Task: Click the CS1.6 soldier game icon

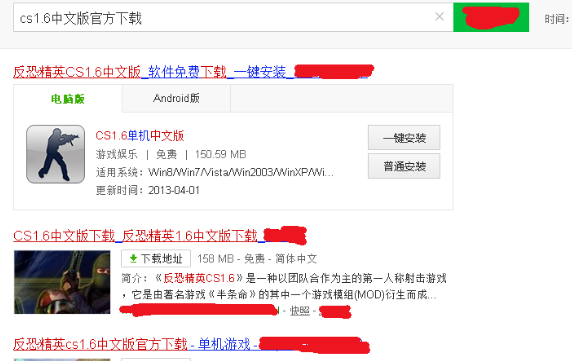Action: (x=55, y=154)
